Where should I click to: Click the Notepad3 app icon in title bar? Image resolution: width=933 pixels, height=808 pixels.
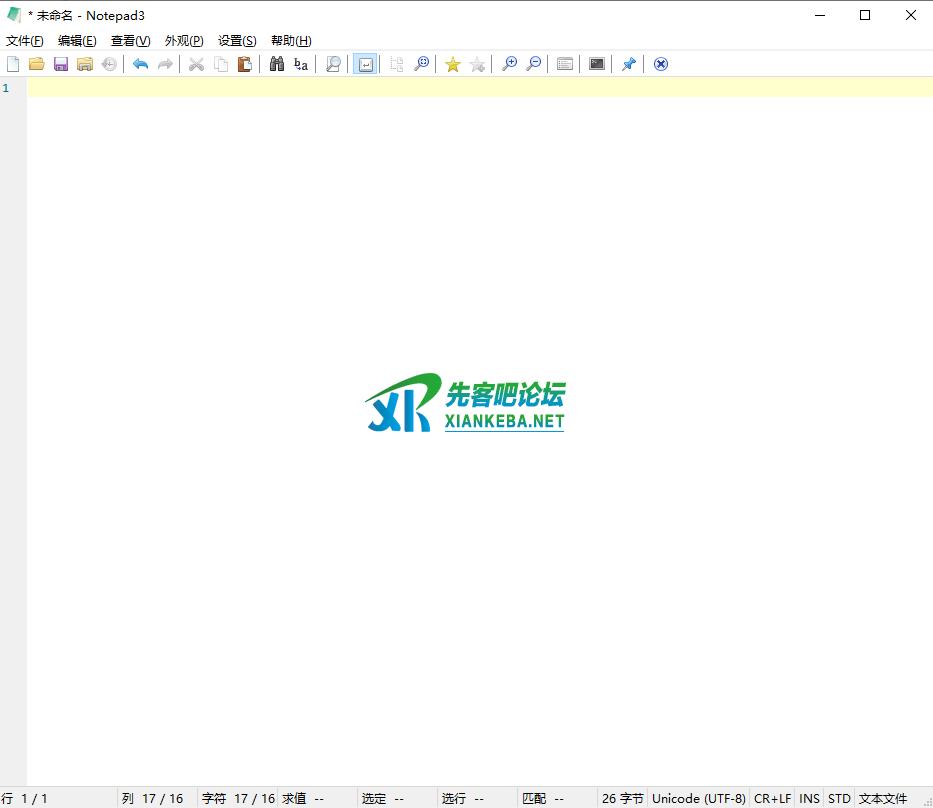[14, 15]
